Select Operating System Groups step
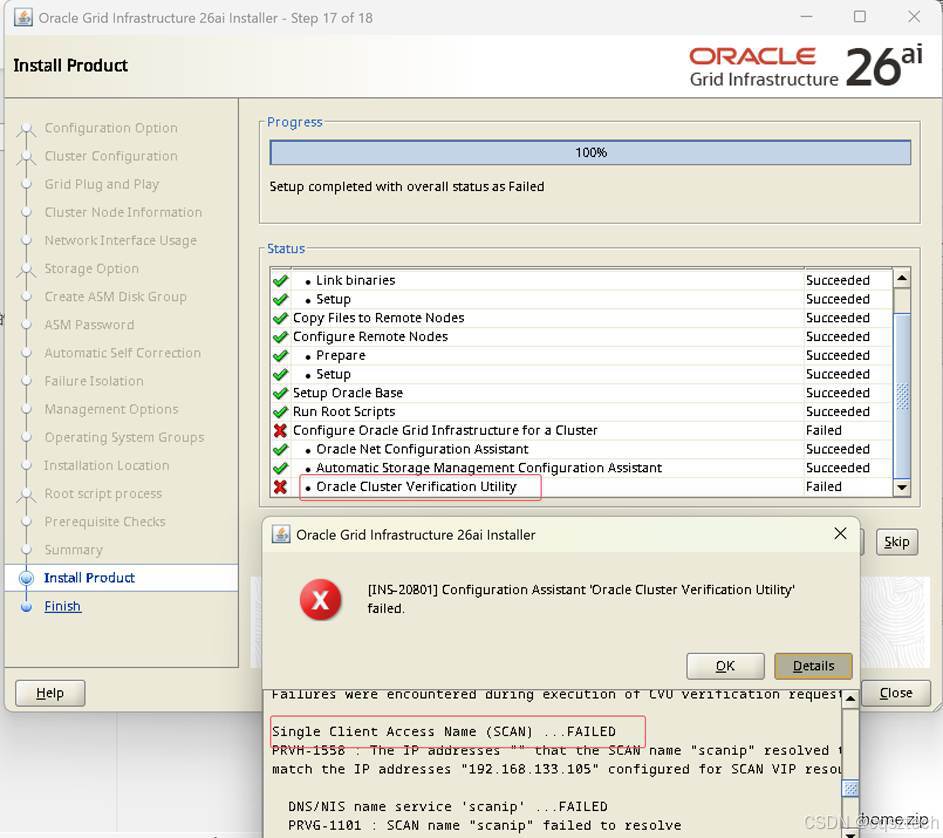 pyautogui.click(x=124, y=437)
